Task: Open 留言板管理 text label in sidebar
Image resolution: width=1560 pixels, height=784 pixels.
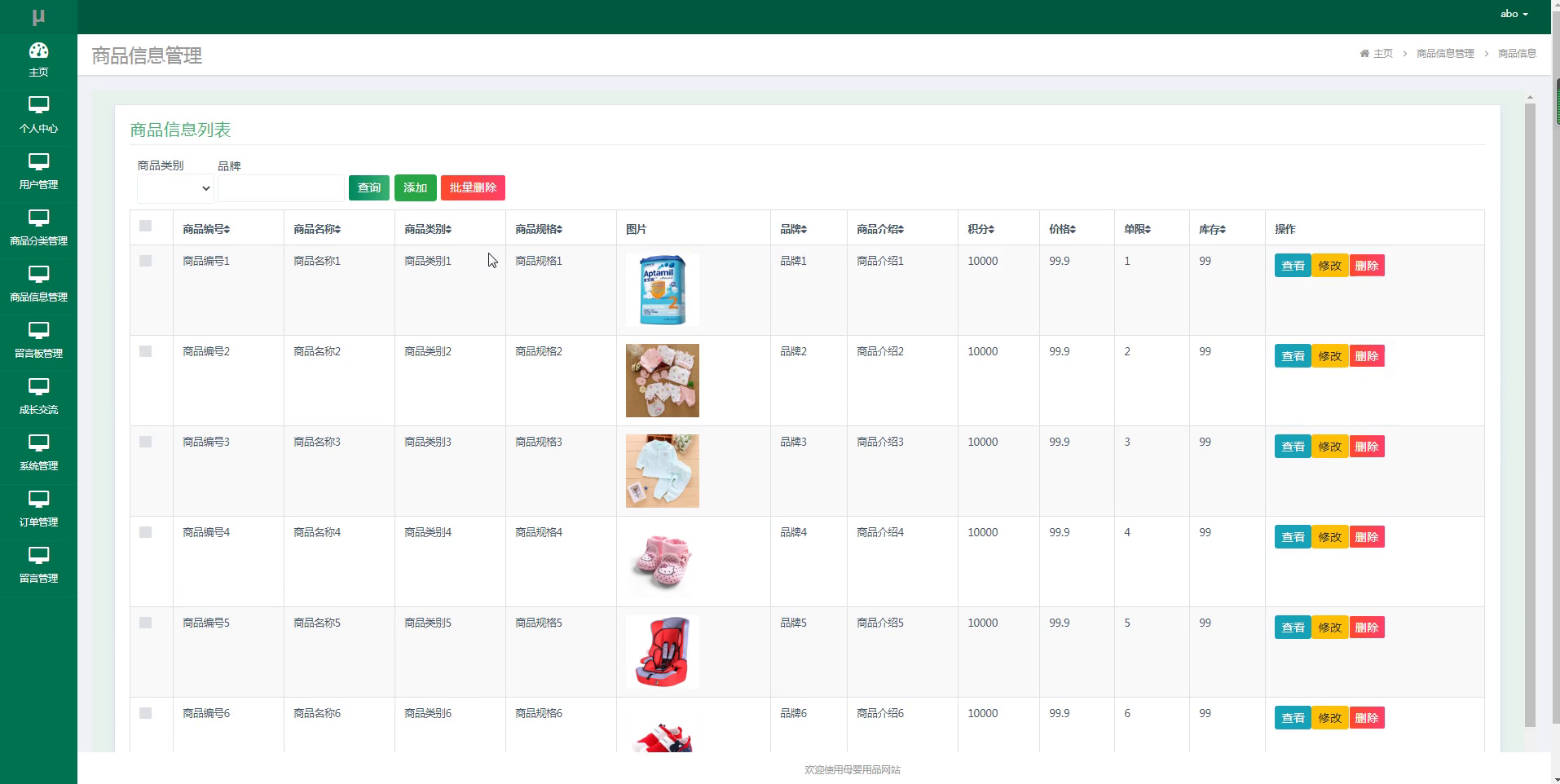Action: pyautogui.click(x=38, y=354)
